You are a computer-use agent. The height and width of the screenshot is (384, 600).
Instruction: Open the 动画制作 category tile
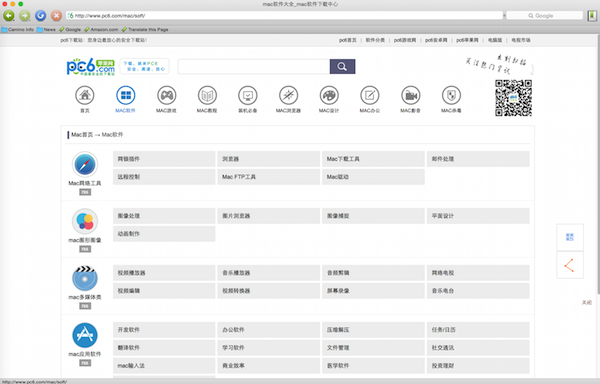(x=164, y=234)
